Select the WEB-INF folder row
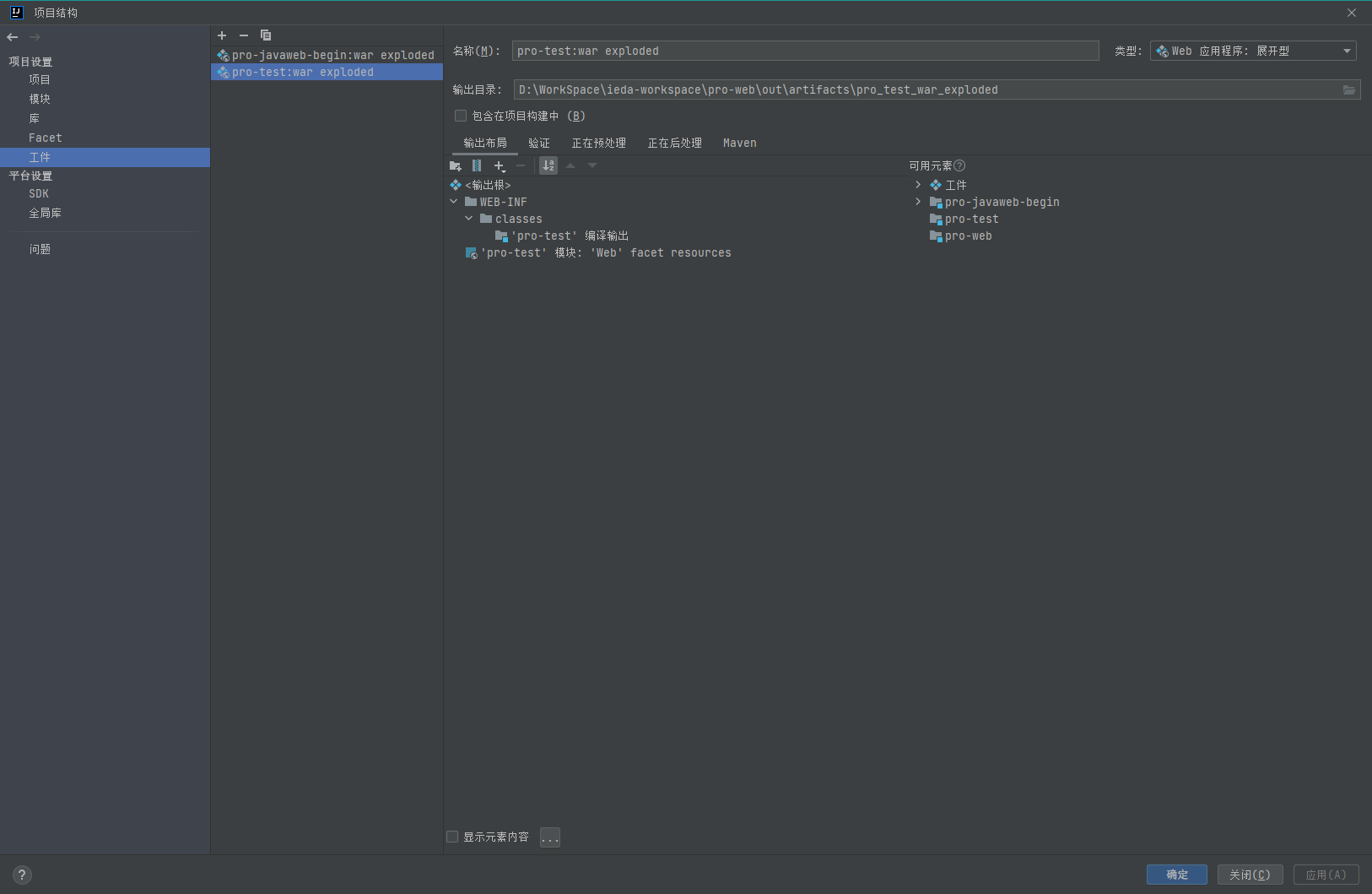 click(495, 202)
